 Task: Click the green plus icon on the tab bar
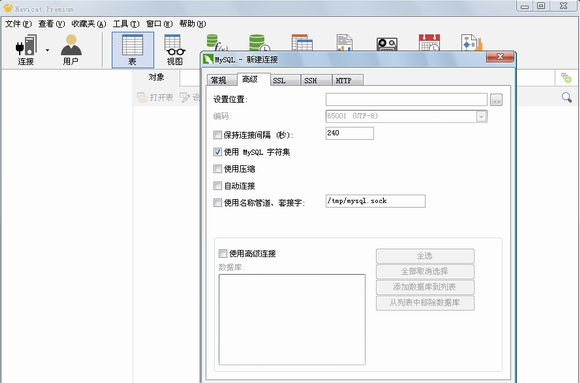pyautogui.click(x=566, y=78)
